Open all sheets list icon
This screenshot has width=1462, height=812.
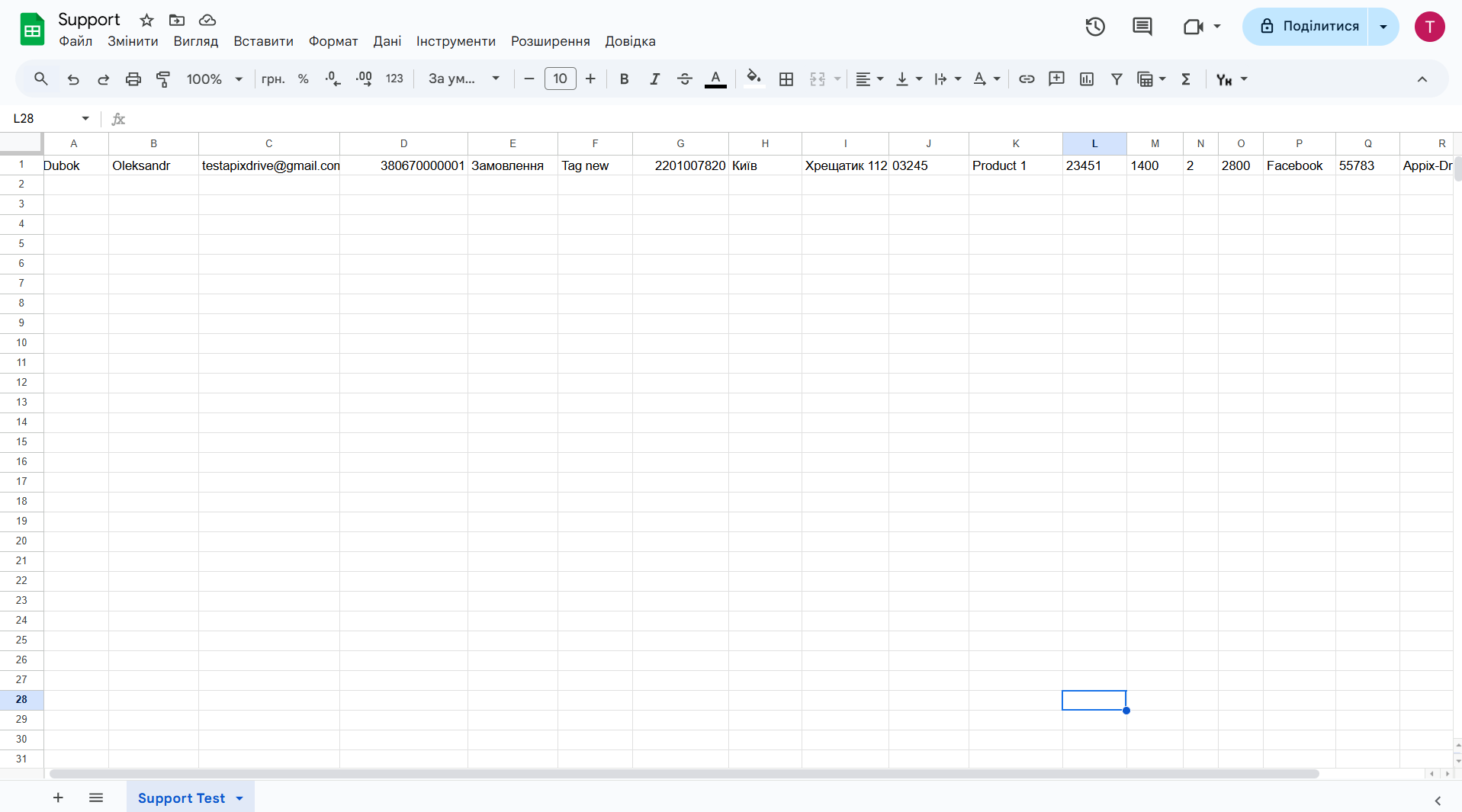pyautogui.click(x=96, y=798)
